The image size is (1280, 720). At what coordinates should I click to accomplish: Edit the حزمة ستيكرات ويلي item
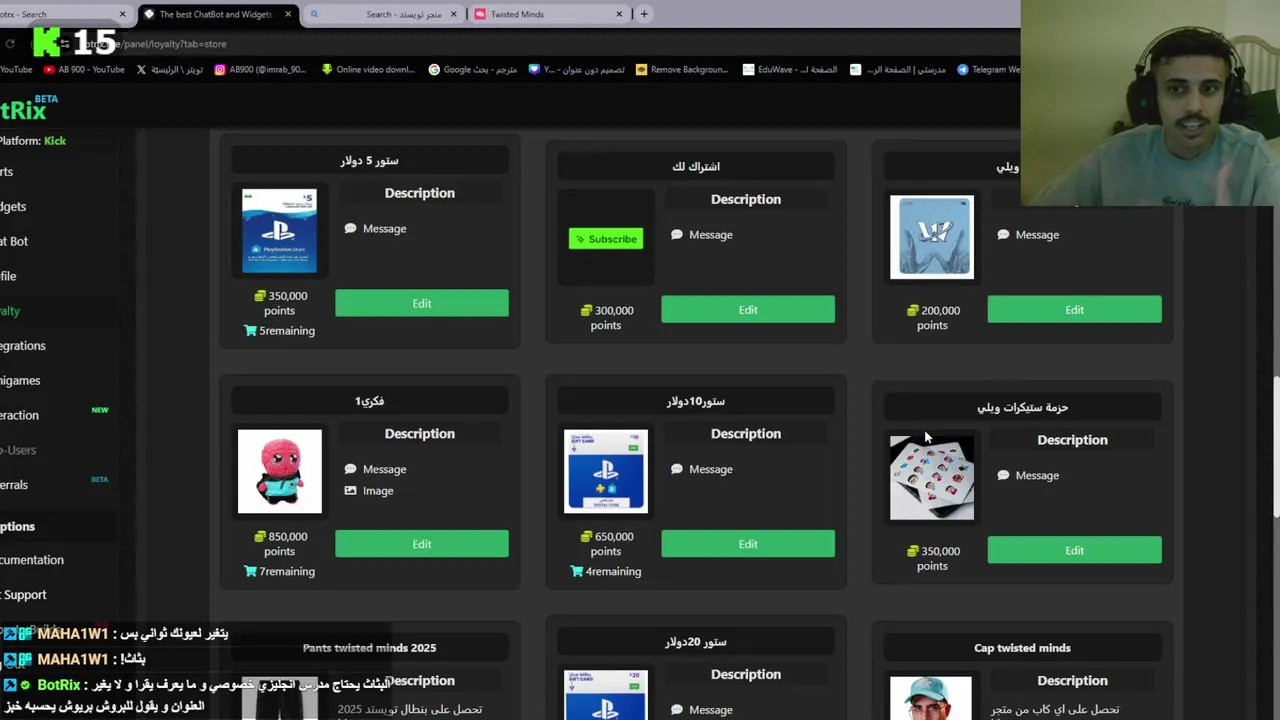(x=1074, y=550)
